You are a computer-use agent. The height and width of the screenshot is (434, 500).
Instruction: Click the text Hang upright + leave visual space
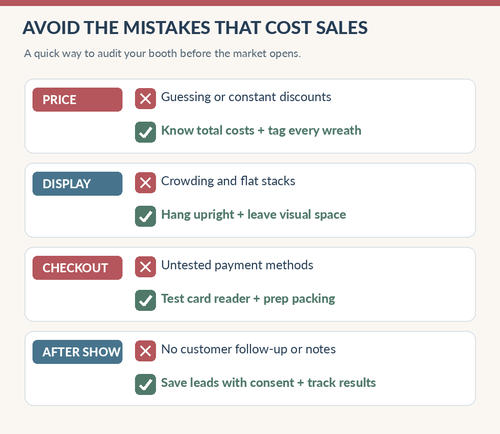click(x=253, y=215)
